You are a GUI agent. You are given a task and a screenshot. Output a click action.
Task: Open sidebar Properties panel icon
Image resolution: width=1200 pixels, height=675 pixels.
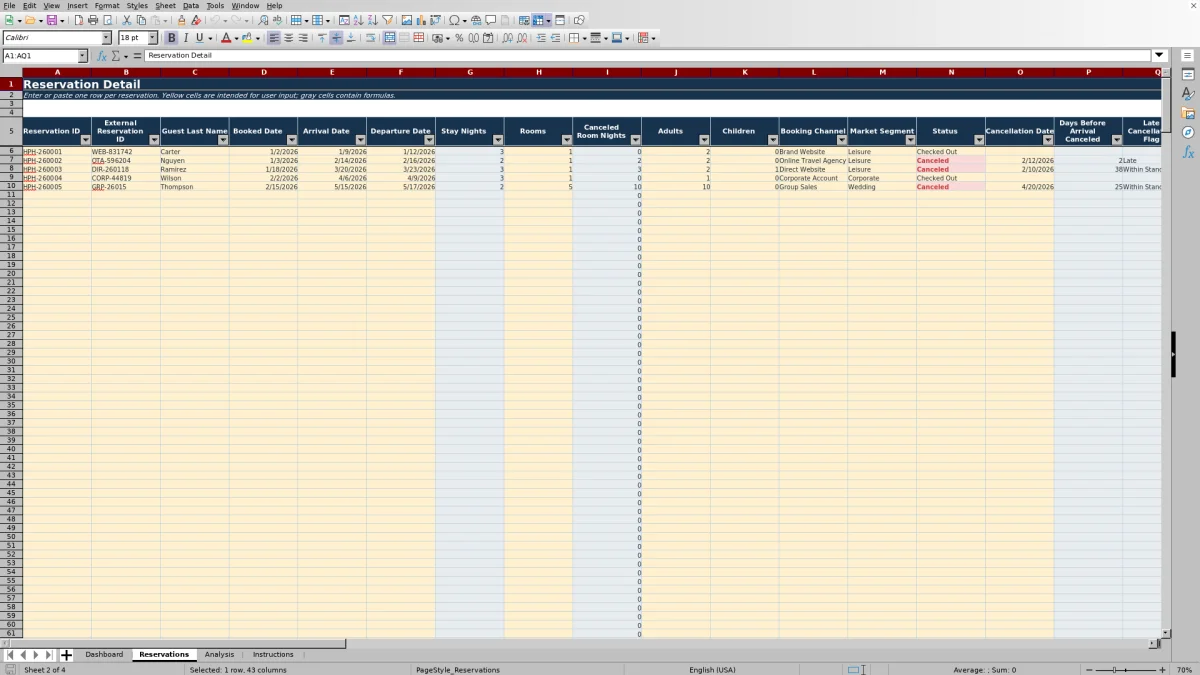(x=1187, y=75)
